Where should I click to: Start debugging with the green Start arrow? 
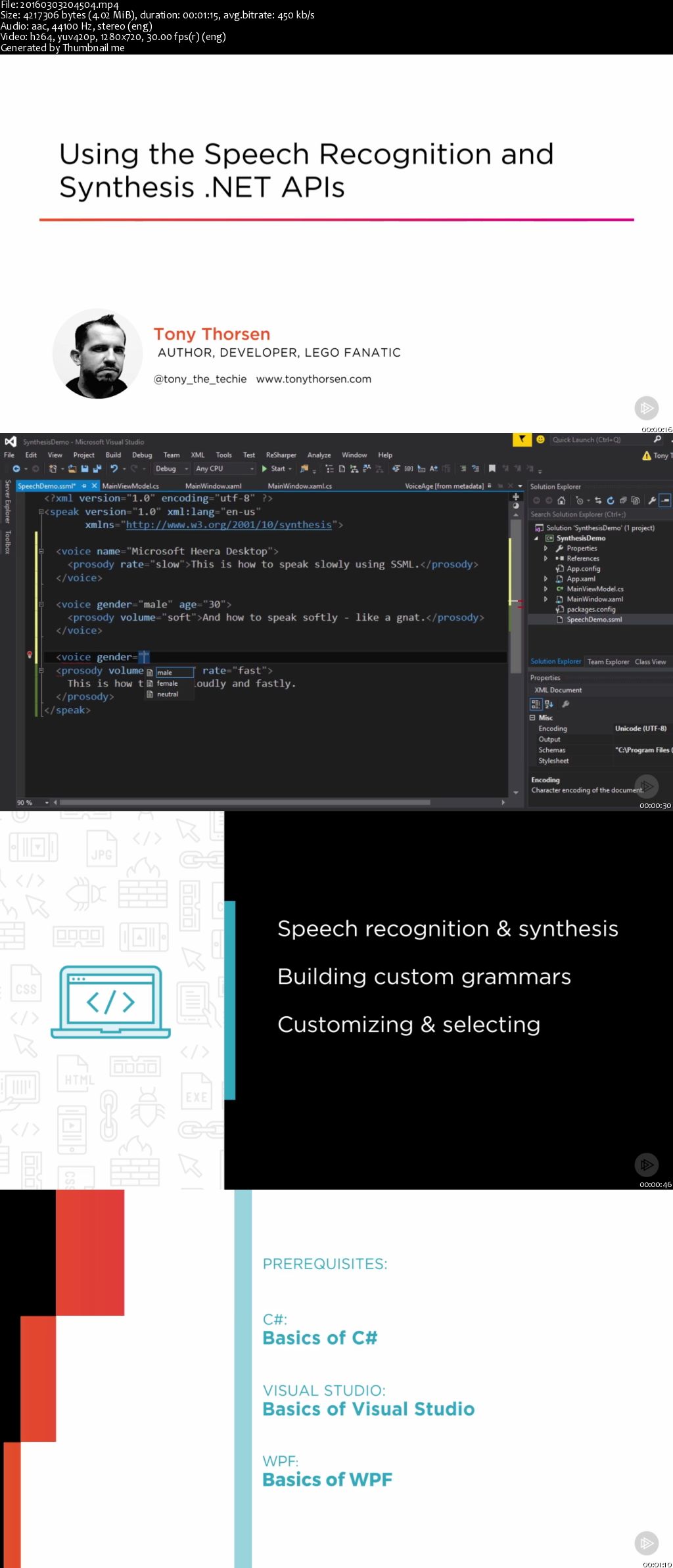tap(264, 468)
